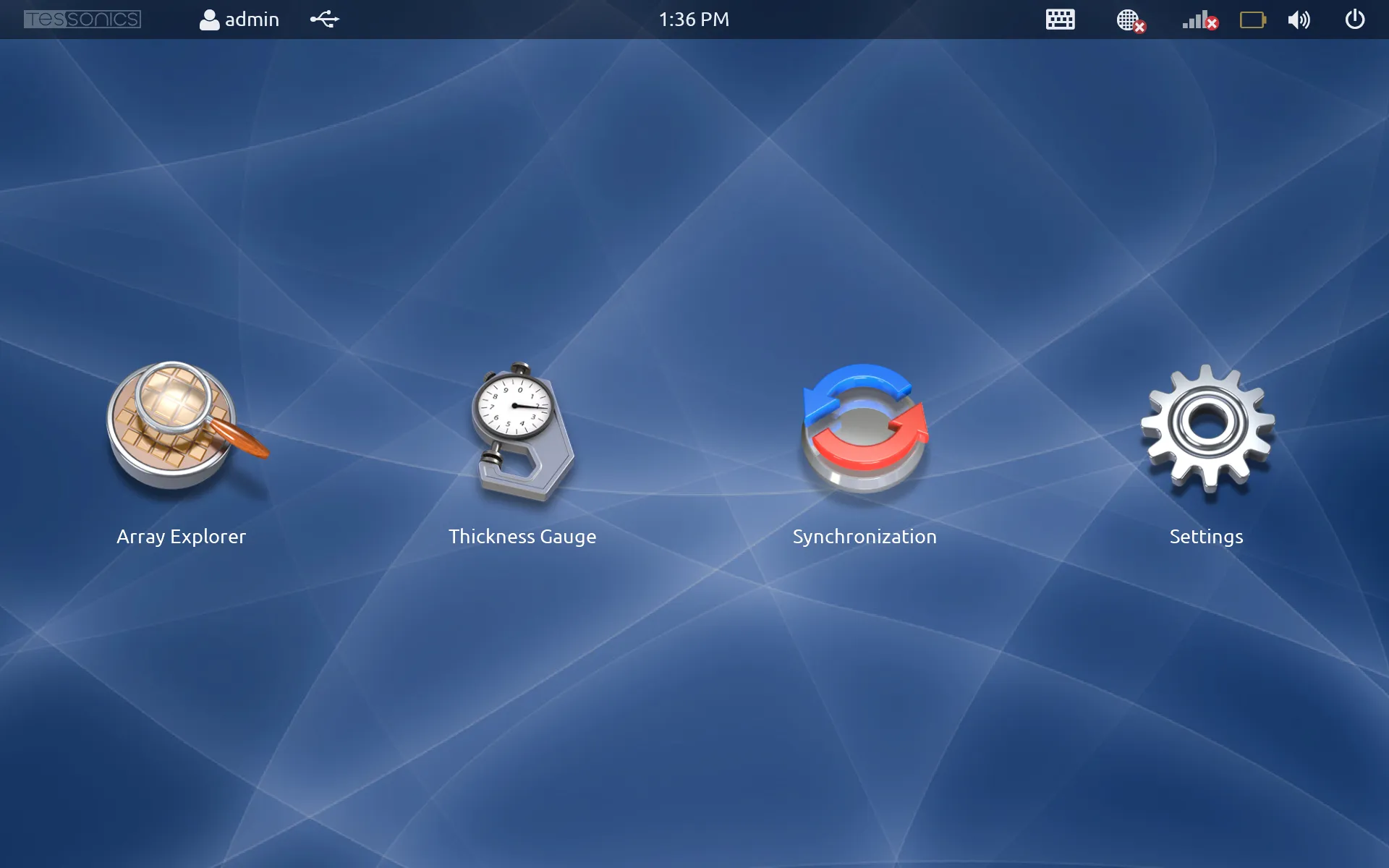Select the Thickness Gauge text label

[522, 536]
